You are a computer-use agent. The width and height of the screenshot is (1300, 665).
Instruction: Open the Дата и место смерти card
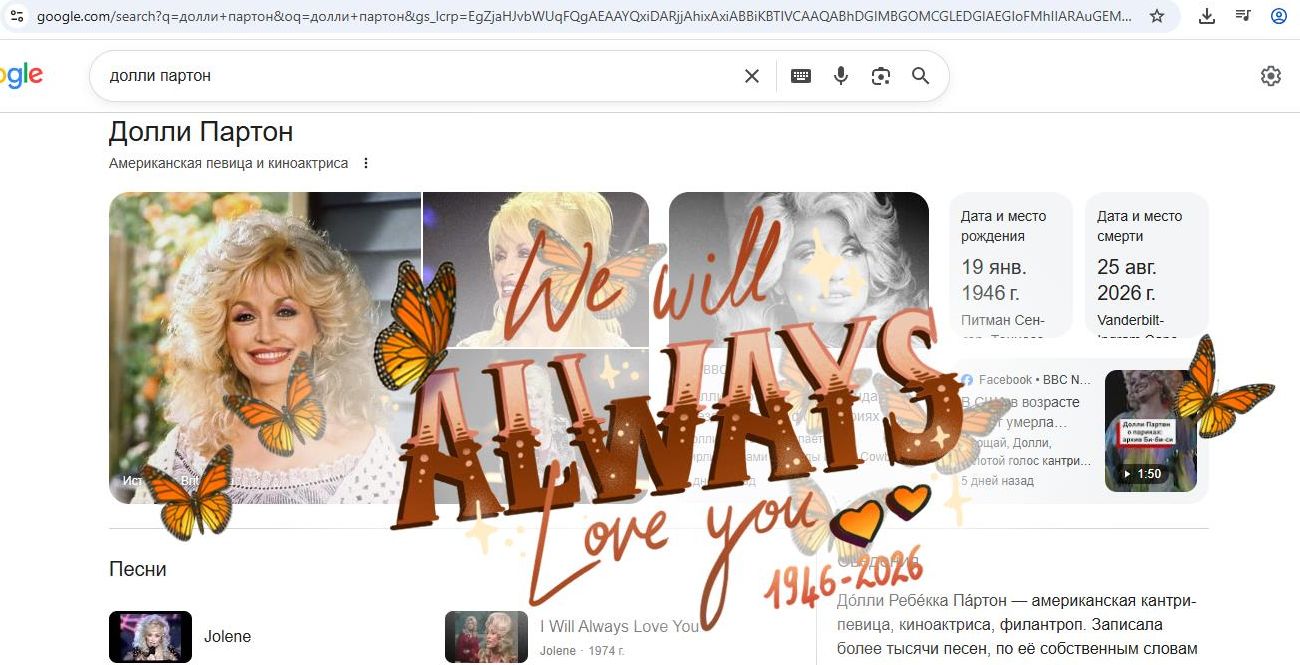point(1146,264)
